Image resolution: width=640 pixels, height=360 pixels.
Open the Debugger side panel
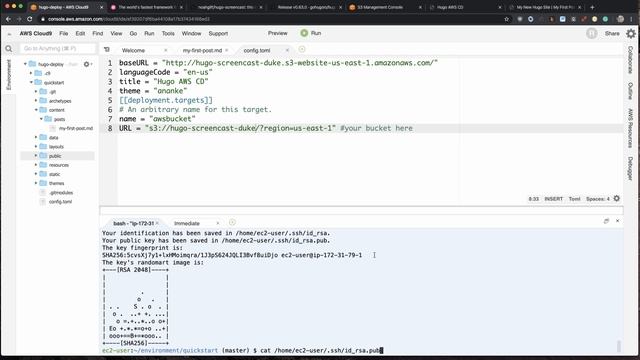click(x=631, y=168)
